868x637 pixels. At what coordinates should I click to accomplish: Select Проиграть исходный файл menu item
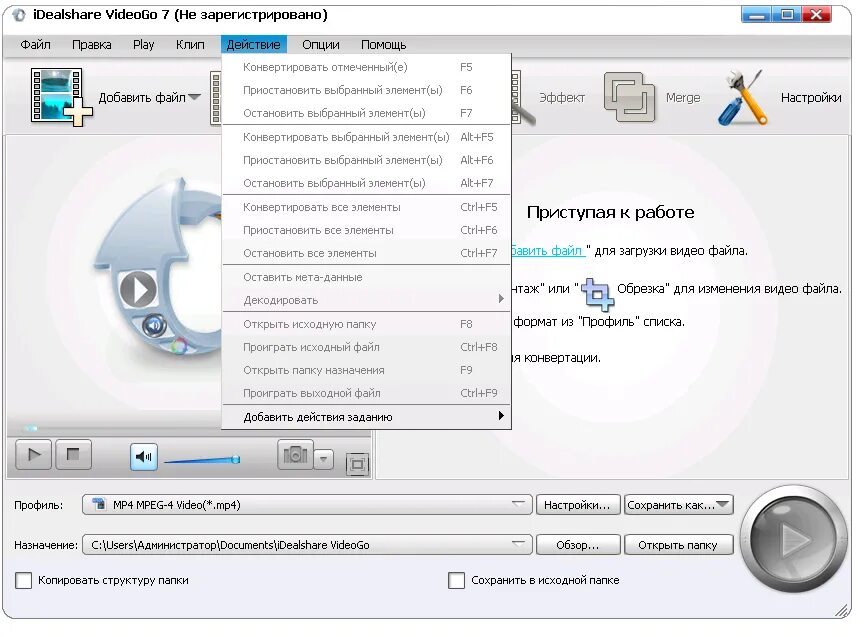tap(366, 347)
